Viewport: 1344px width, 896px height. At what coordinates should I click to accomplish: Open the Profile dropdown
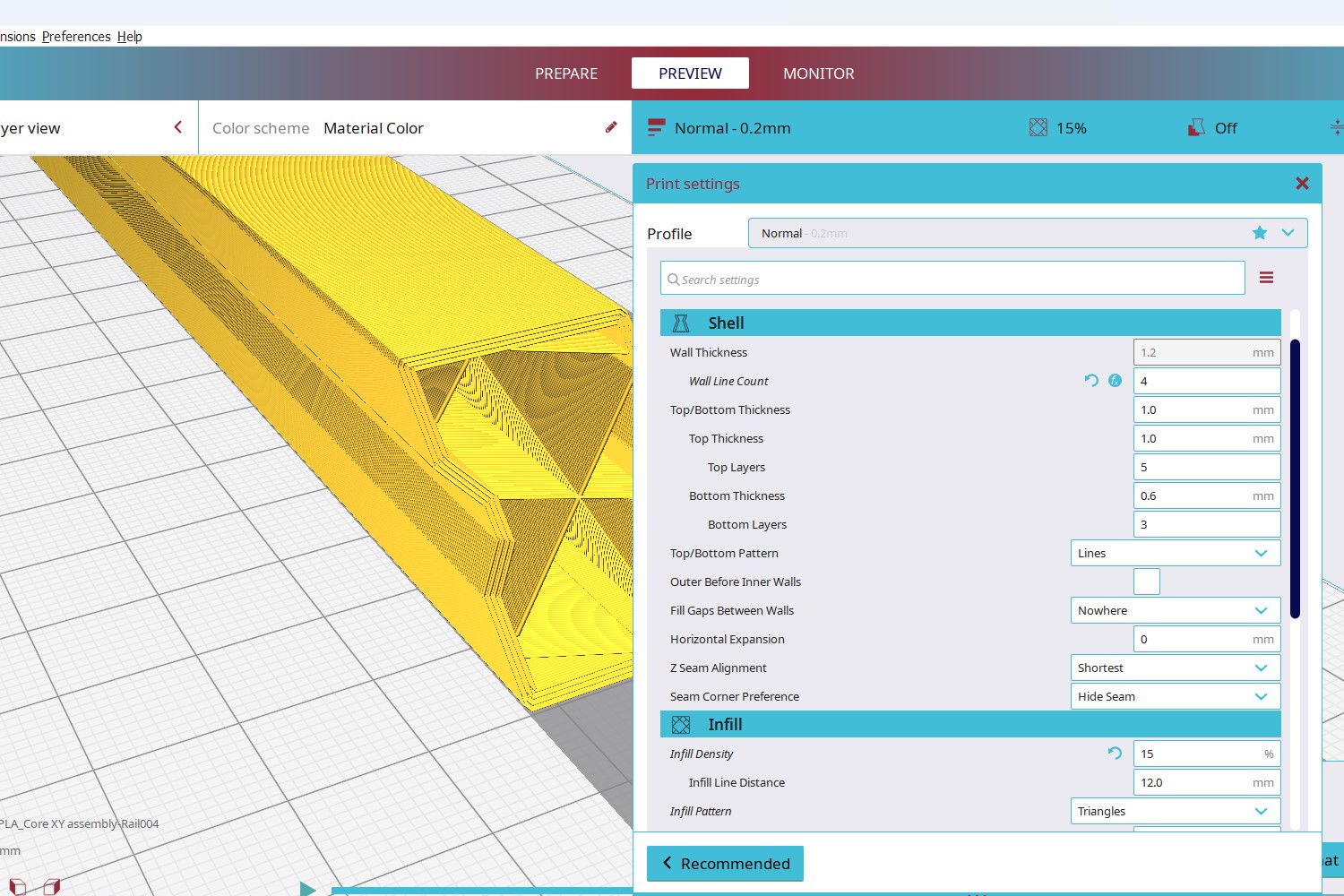tap(1028, 233)
